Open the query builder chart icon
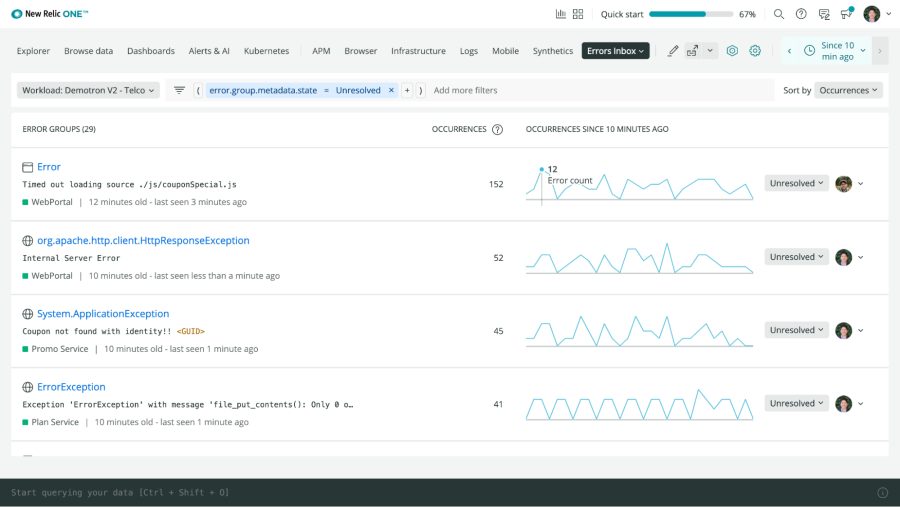Viewport: 900px width, 507px height. 561,14
